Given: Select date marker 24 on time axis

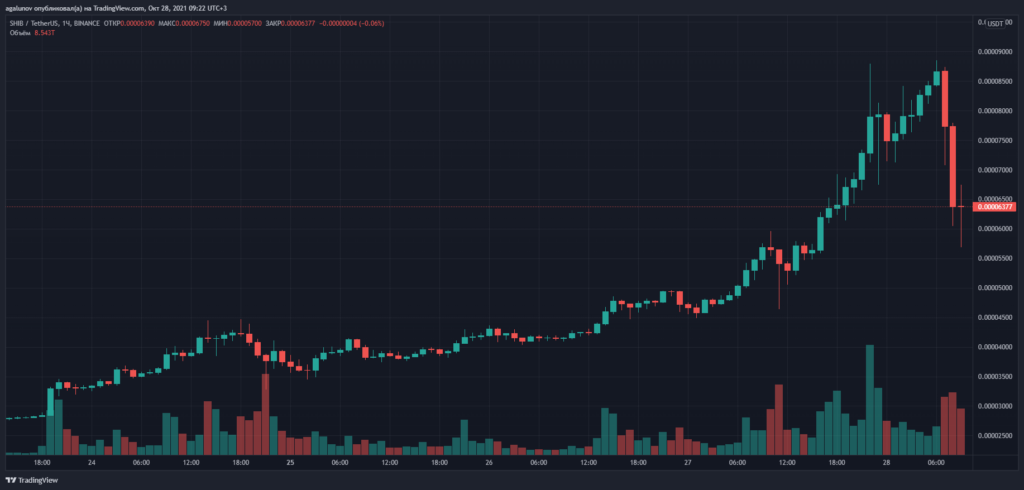Looking at the screenshot, I should click(91, 463).
